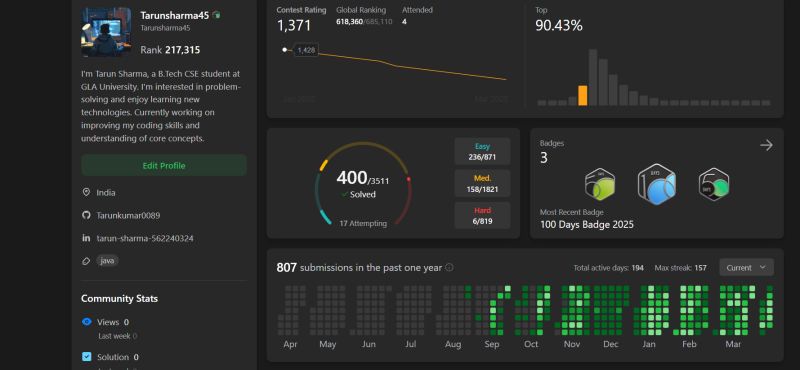Click the LinkedIn icon beside tarun-sharma-562240324
This screenshot has width=800, height=370.
[86, 238]
